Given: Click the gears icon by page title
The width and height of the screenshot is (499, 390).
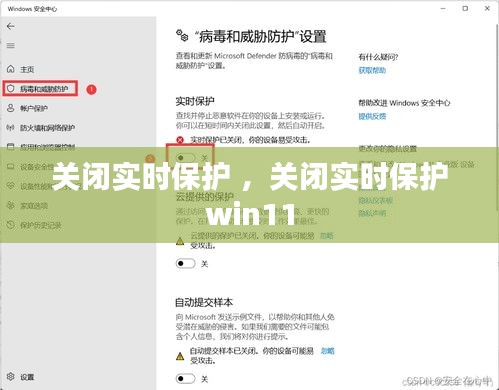Looking at the screenshot, I should click(x=182, y=36).
